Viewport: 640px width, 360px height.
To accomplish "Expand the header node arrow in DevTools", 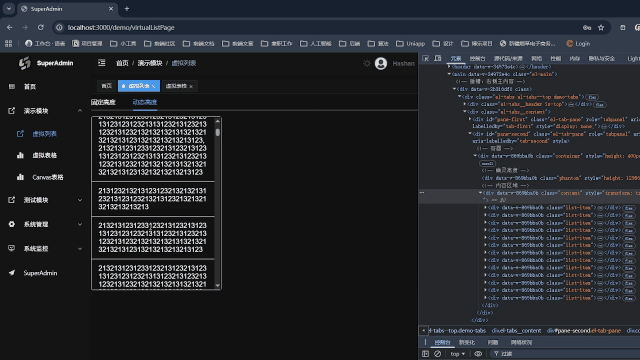I will point(449,66).
